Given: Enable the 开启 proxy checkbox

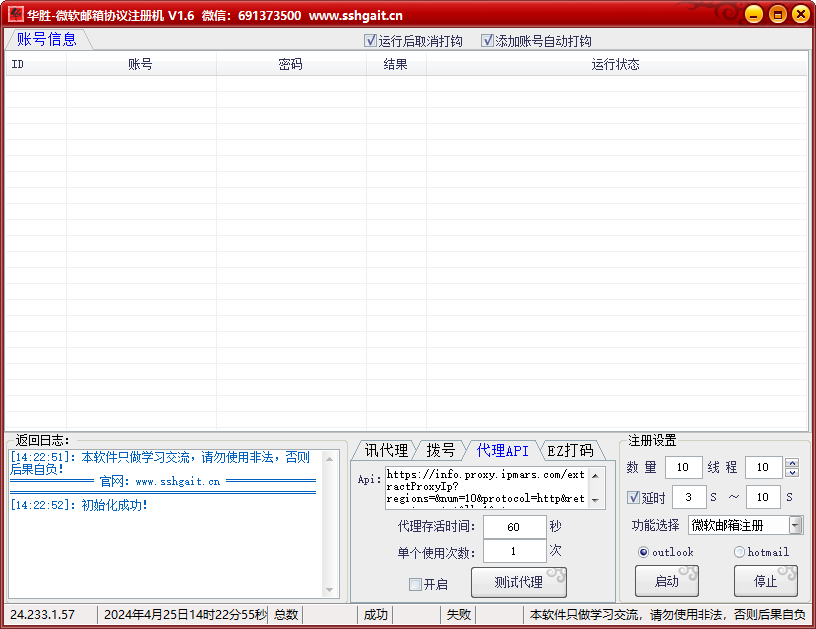Looking at the screenshot, I should (x=415, y=584).
